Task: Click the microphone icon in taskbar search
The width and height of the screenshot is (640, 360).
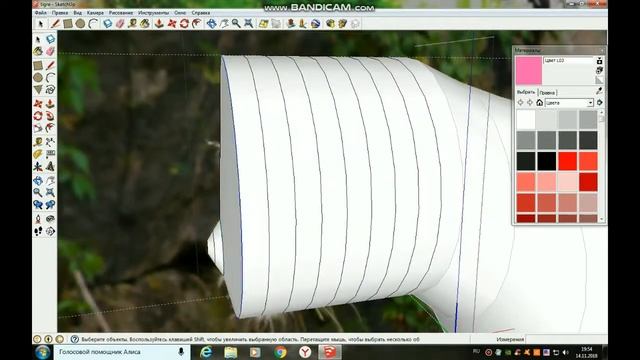Action: (x=181, y=352)
